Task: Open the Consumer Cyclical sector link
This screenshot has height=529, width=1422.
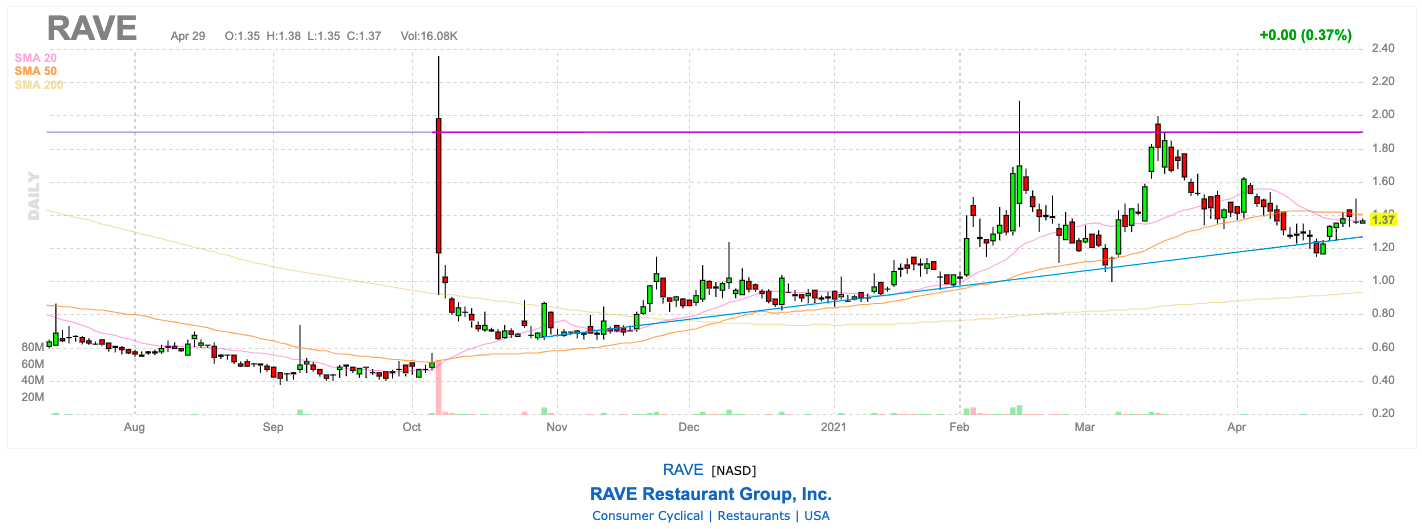Action: (648, 516)
